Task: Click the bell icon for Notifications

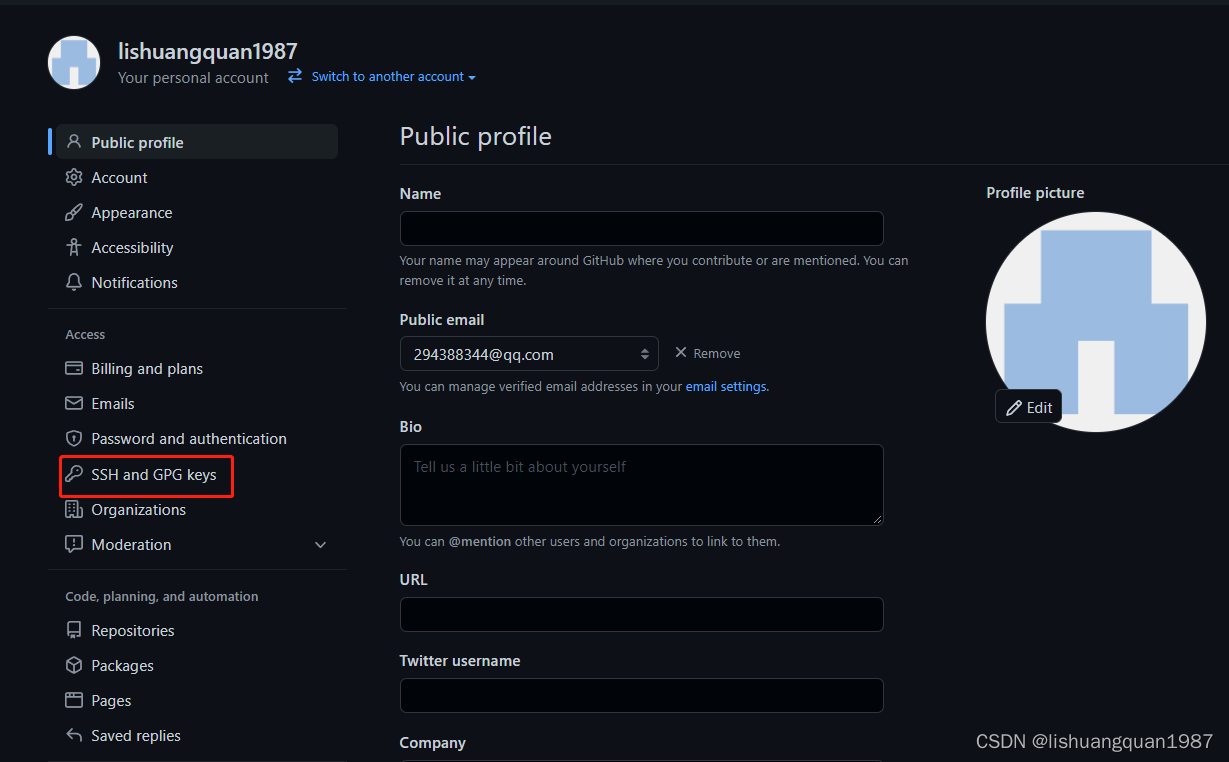Action: tap(73, 283)
